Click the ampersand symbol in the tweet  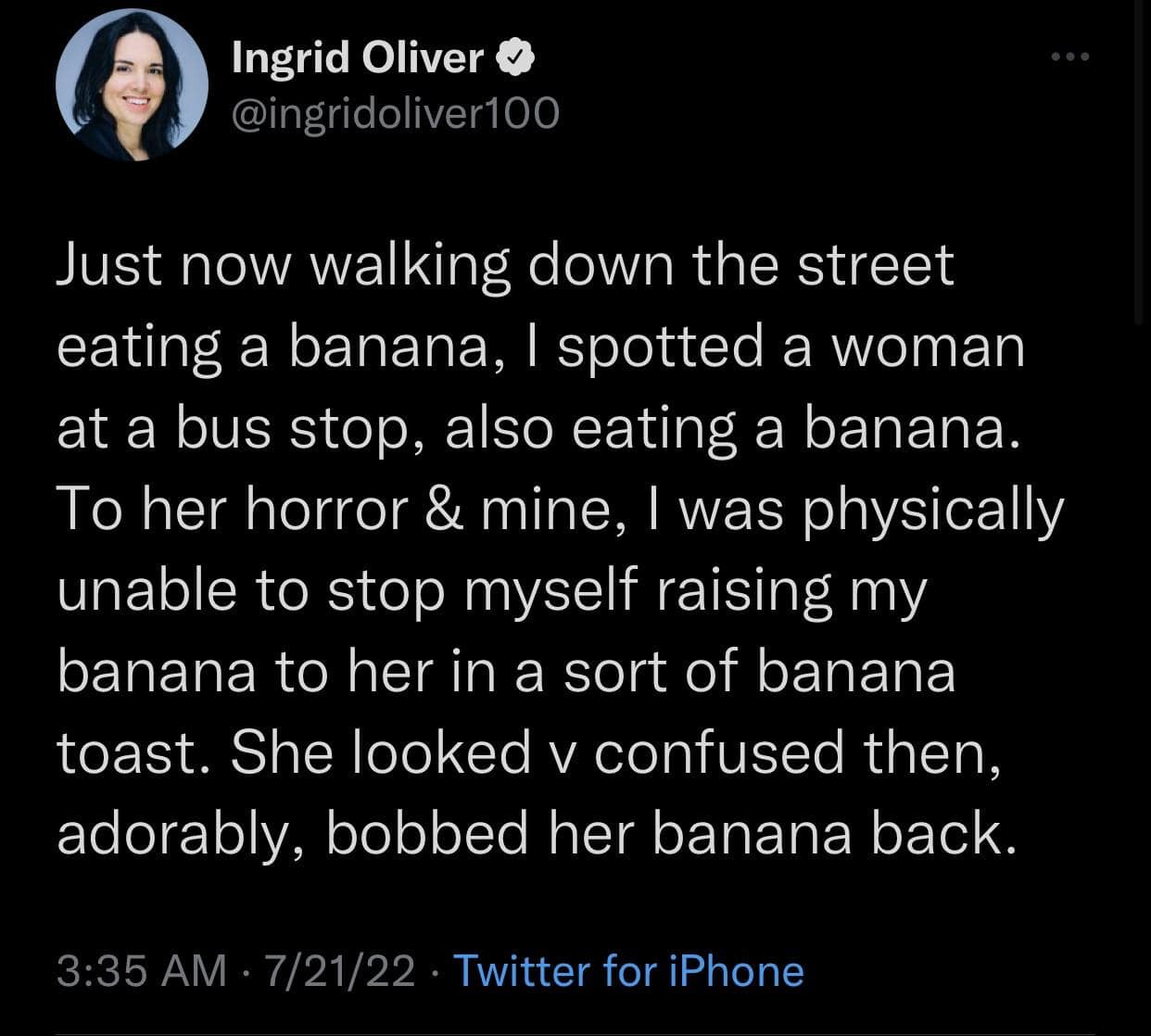tap(449, 512)
